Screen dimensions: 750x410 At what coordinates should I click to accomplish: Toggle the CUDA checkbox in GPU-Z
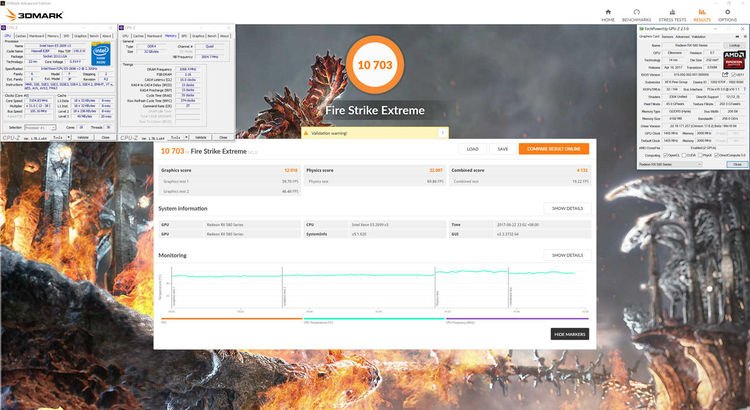point(684,155)
